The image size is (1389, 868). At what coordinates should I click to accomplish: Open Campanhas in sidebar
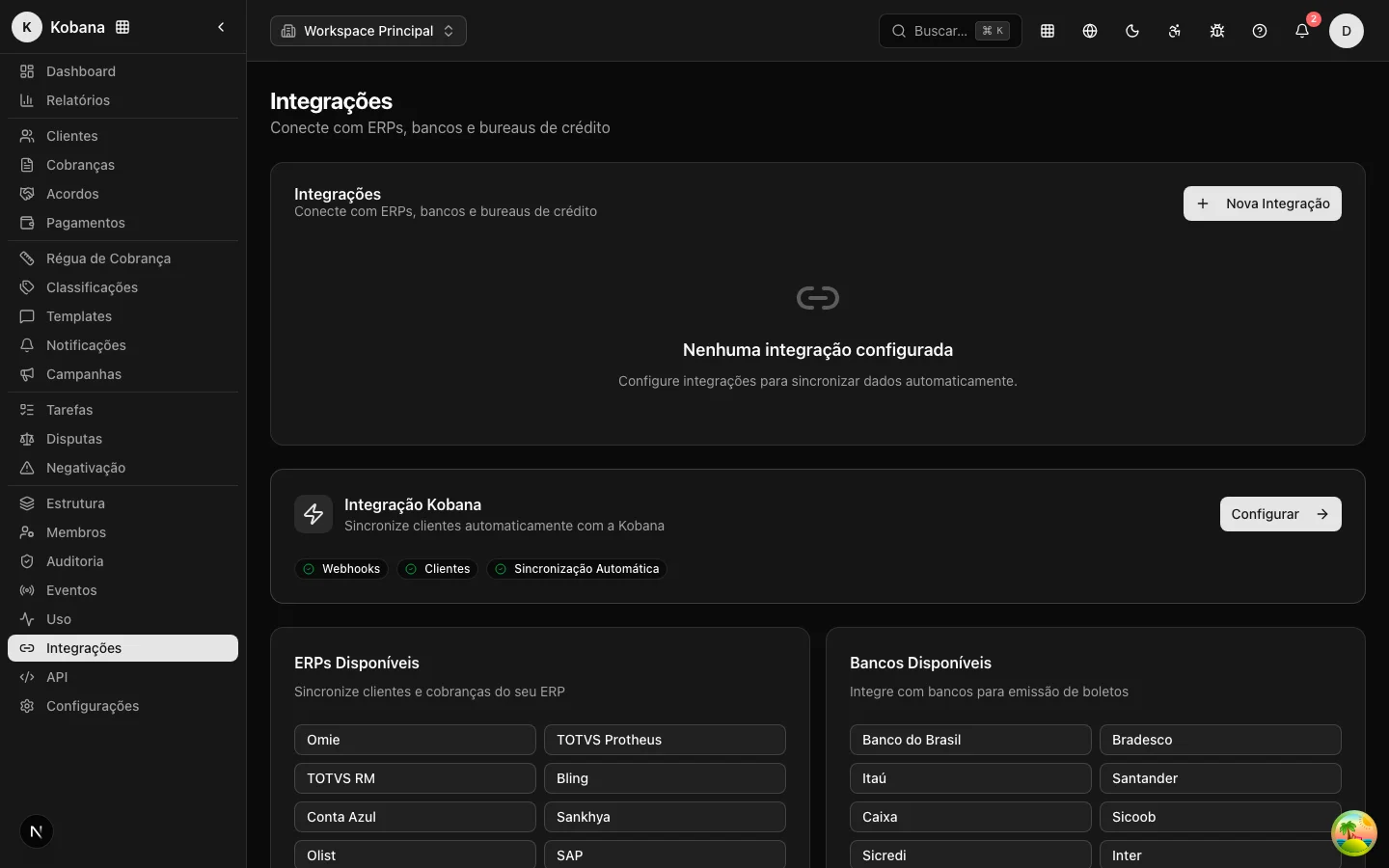point(123,374)
